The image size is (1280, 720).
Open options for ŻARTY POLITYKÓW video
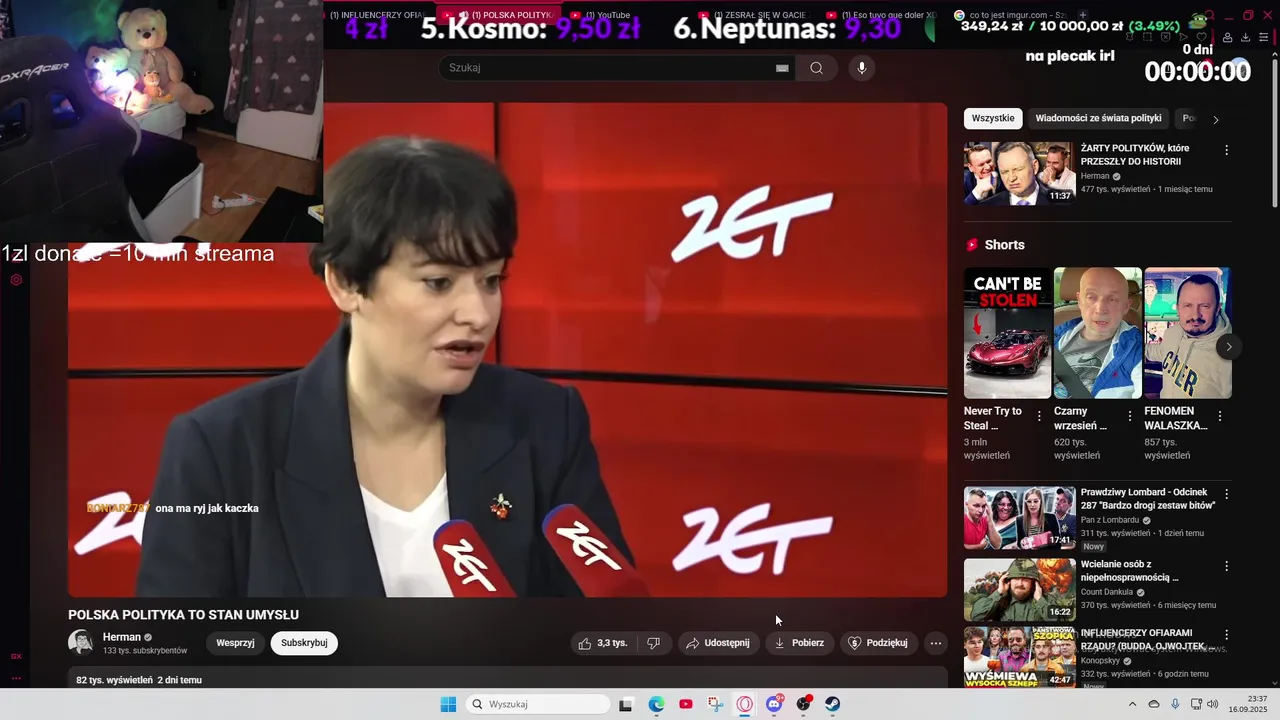pyautogui.click(x=1226, y=150)
